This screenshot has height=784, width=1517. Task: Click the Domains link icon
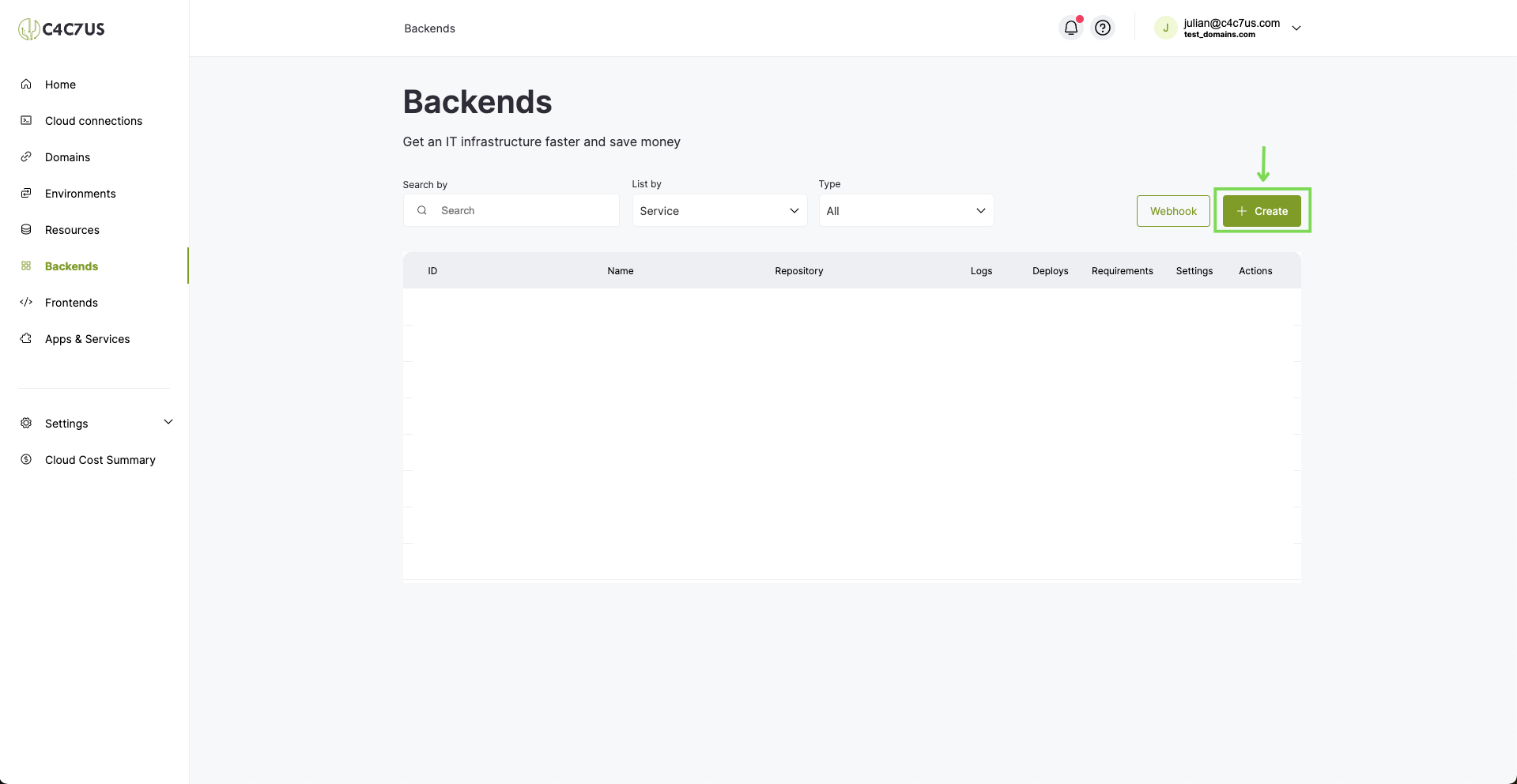tap(26, 156)
